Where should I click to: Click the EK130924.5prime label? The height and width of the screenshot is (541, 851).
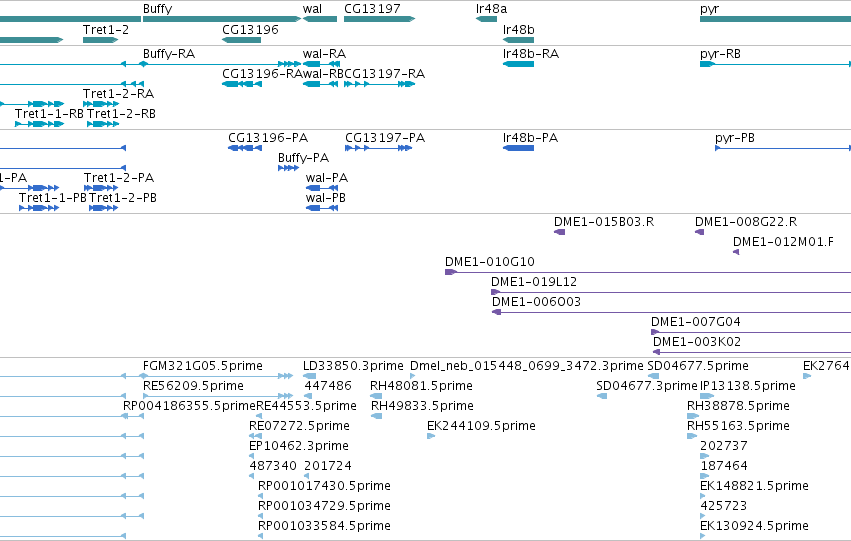tap(754, 527)
